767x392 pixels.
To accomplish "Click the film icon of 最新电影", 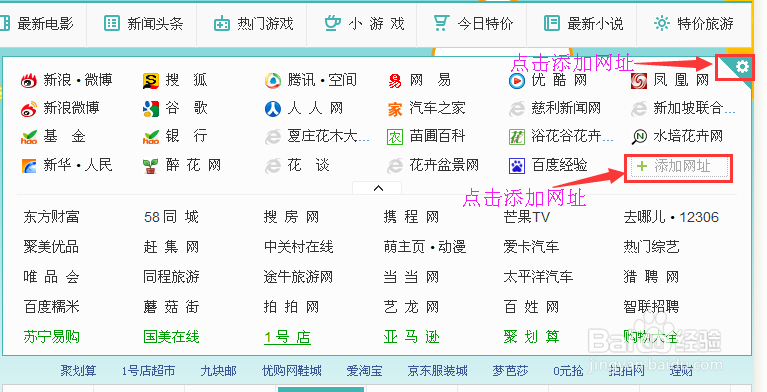I will pyautogui.click(x=4, y=23).
